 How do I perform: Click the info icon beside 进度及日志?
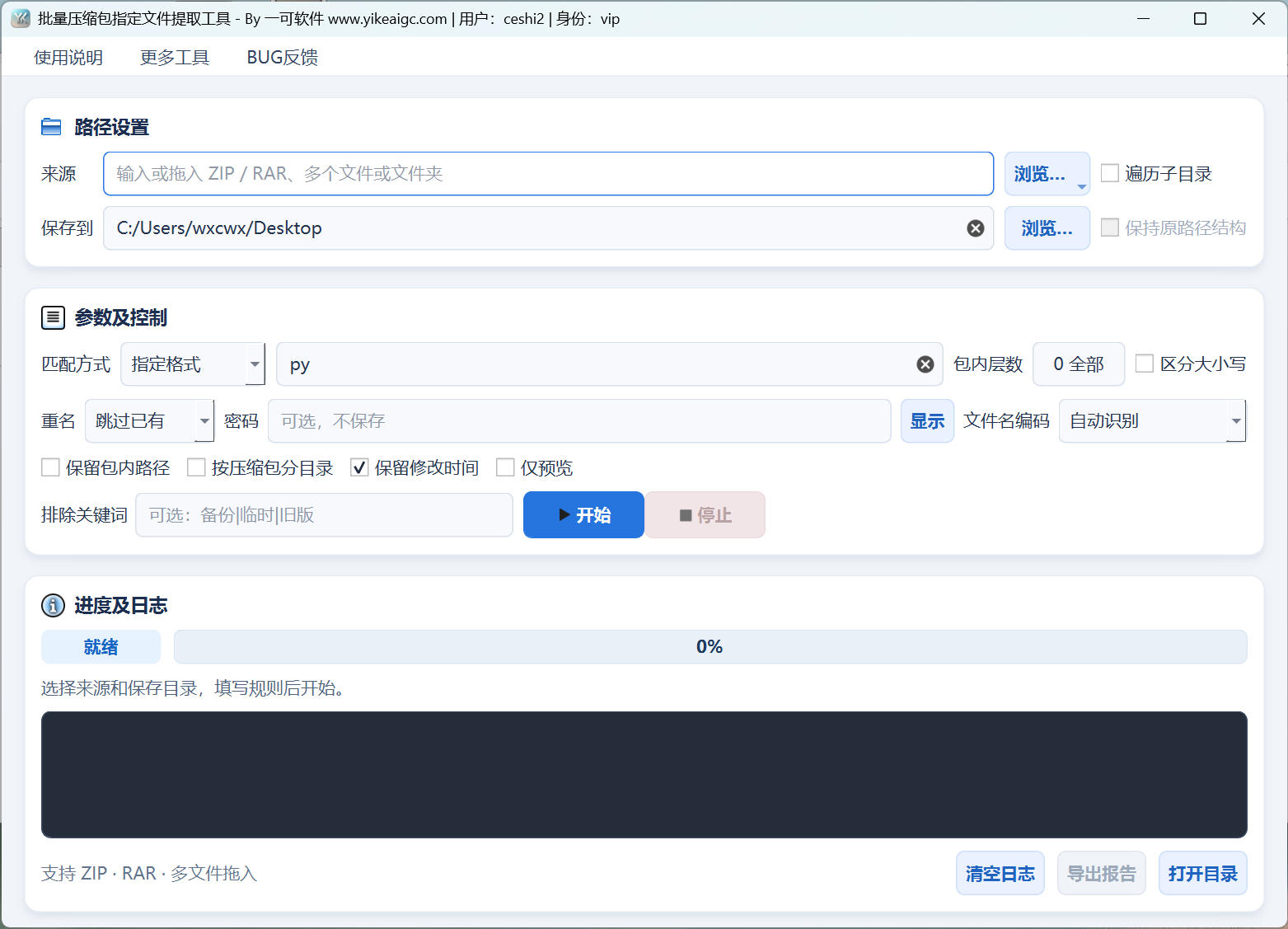(53, 606)
